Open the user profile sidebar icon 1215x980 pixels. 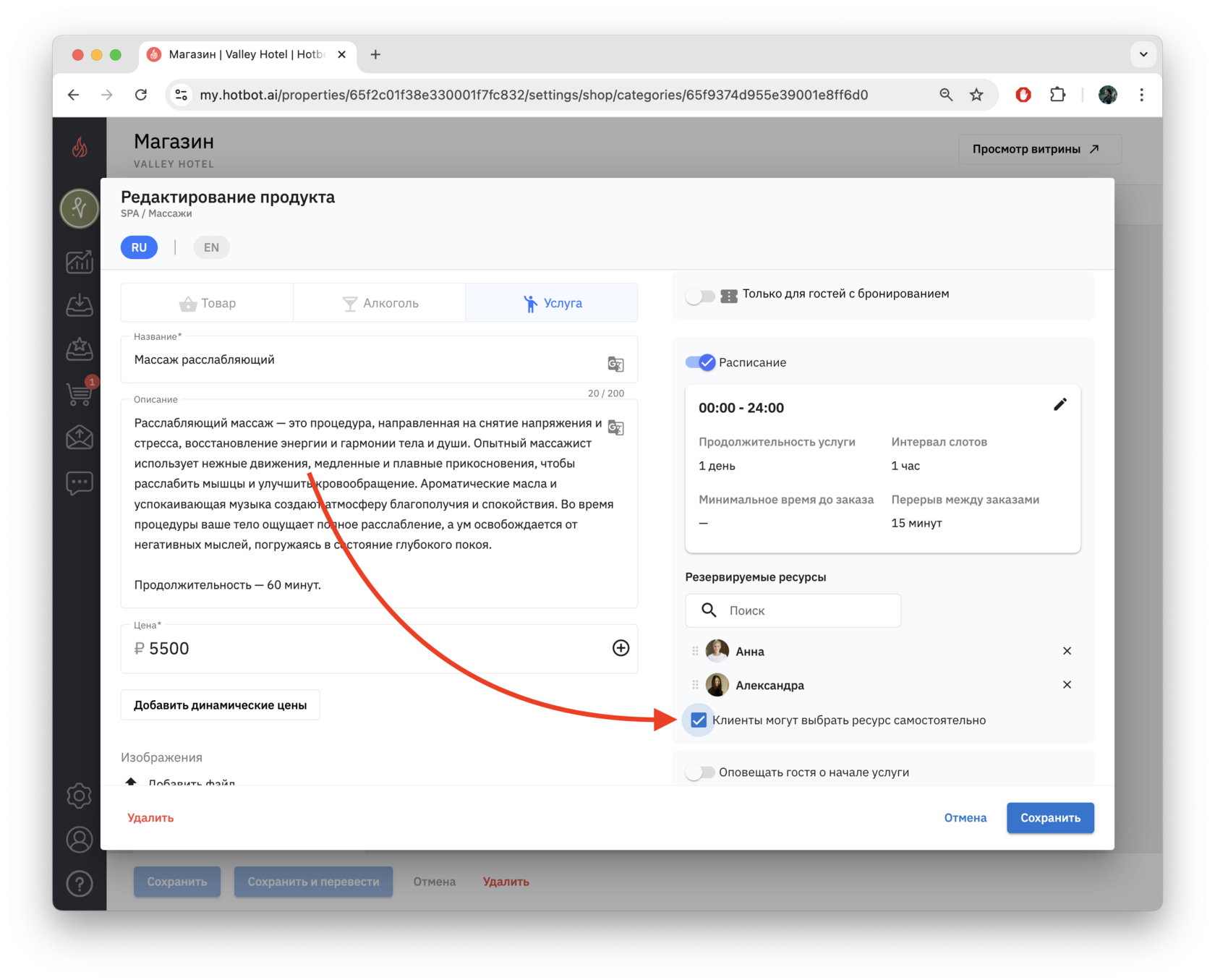(x=80, y=840)
